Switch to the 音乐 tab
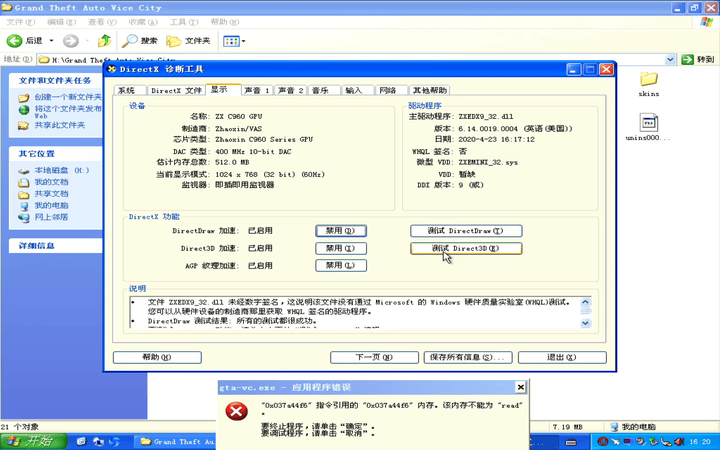The image size is (720, 450). coord(324,90)
